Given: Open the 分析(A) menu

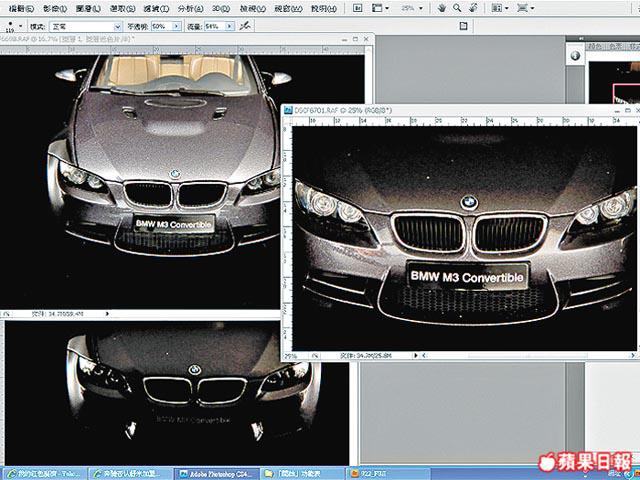Looking at the screenshot, I should [191, 8].
